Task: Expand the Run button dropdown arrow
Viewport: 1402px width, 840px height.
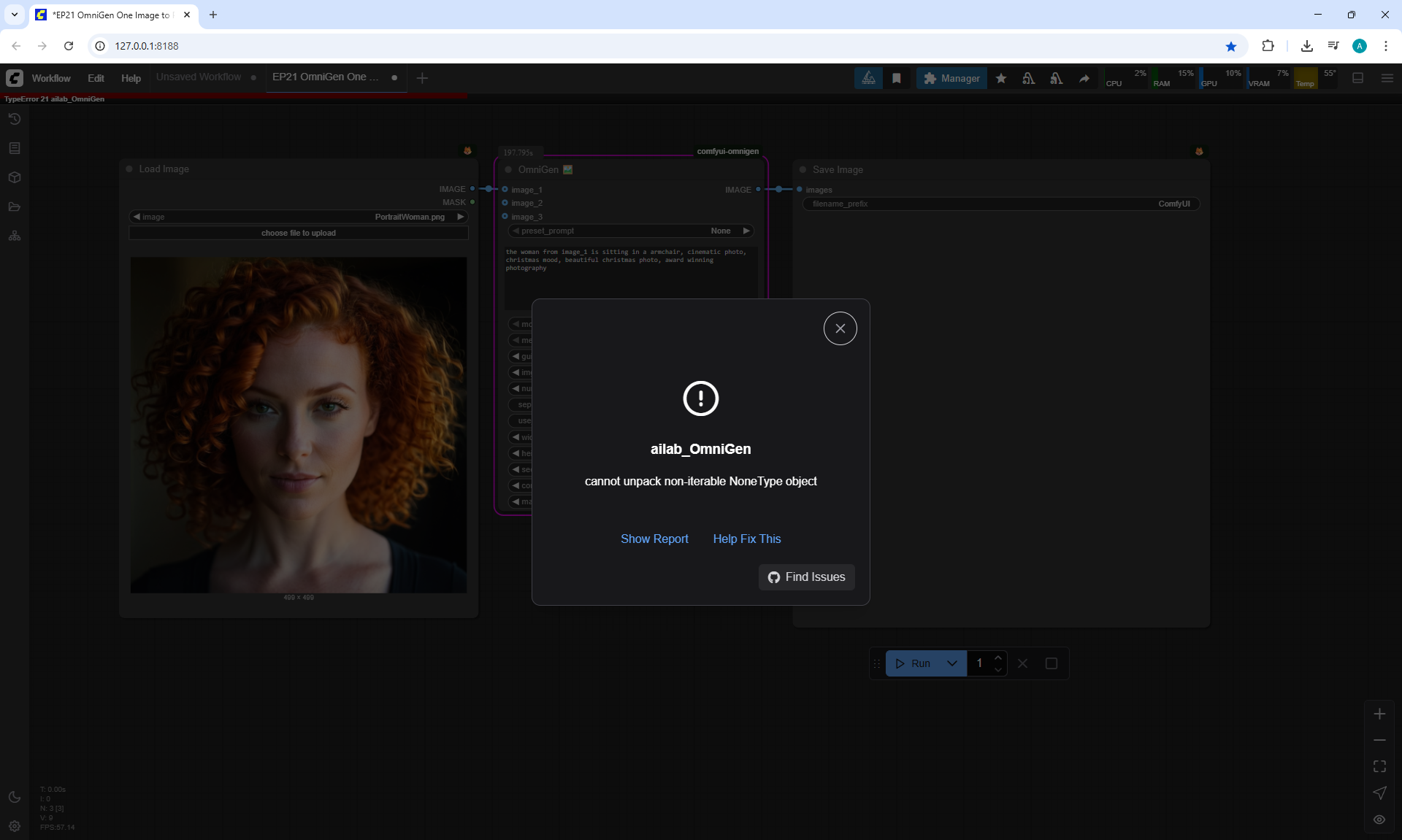Action: click(951, 663)
